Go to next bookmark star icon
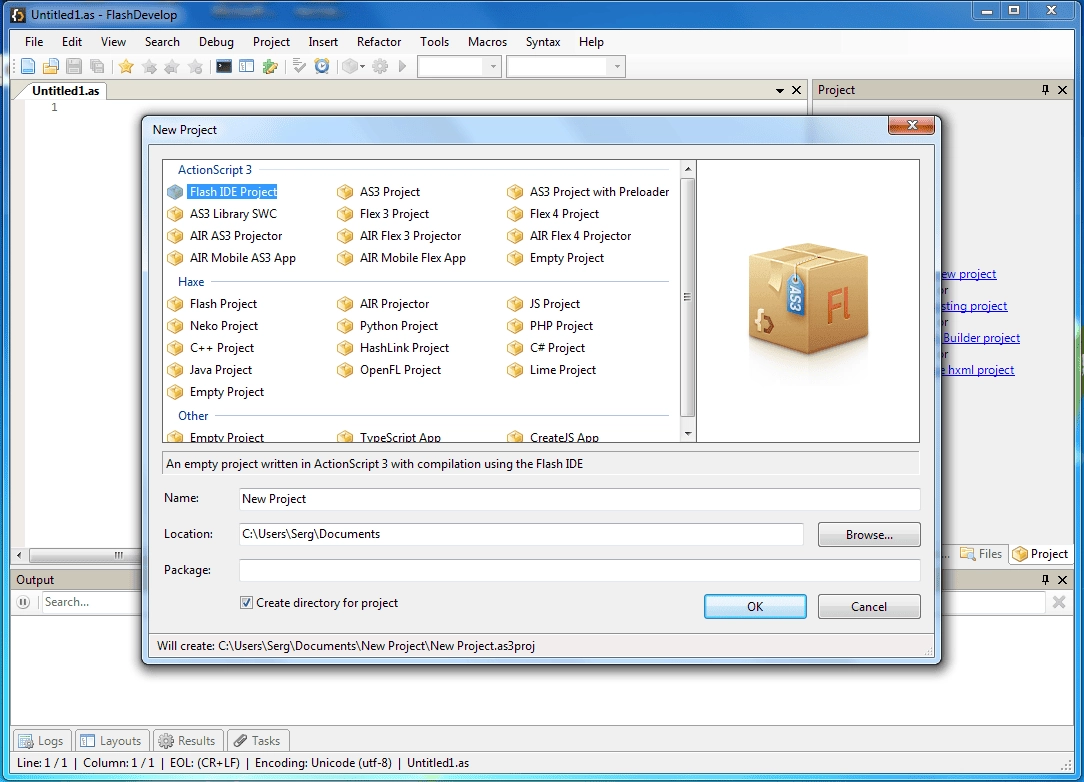 149,66
